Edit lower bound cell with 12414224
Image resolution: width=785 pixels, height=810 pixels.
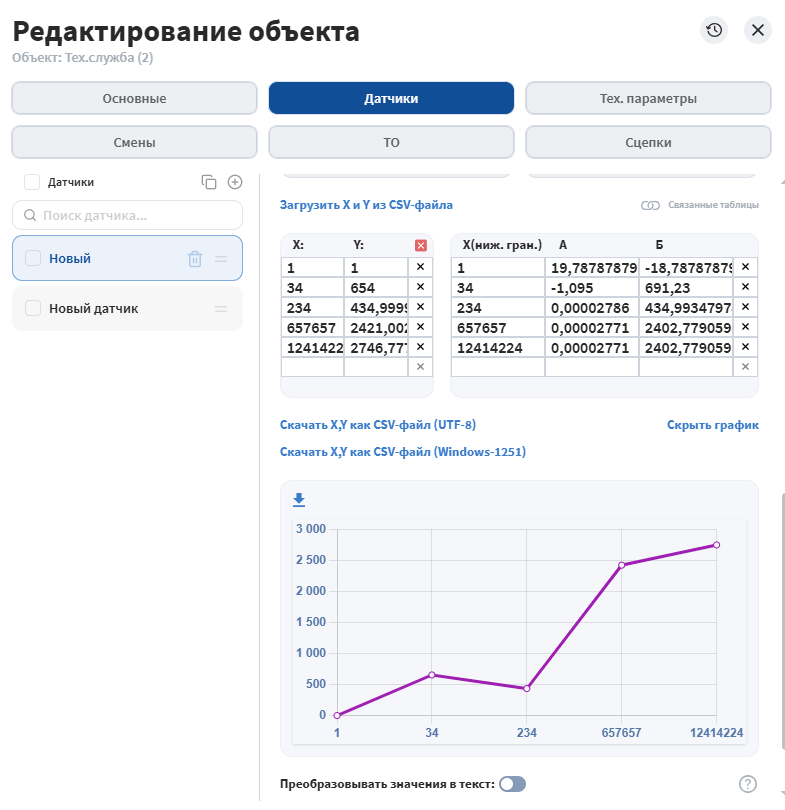[498, 347]
